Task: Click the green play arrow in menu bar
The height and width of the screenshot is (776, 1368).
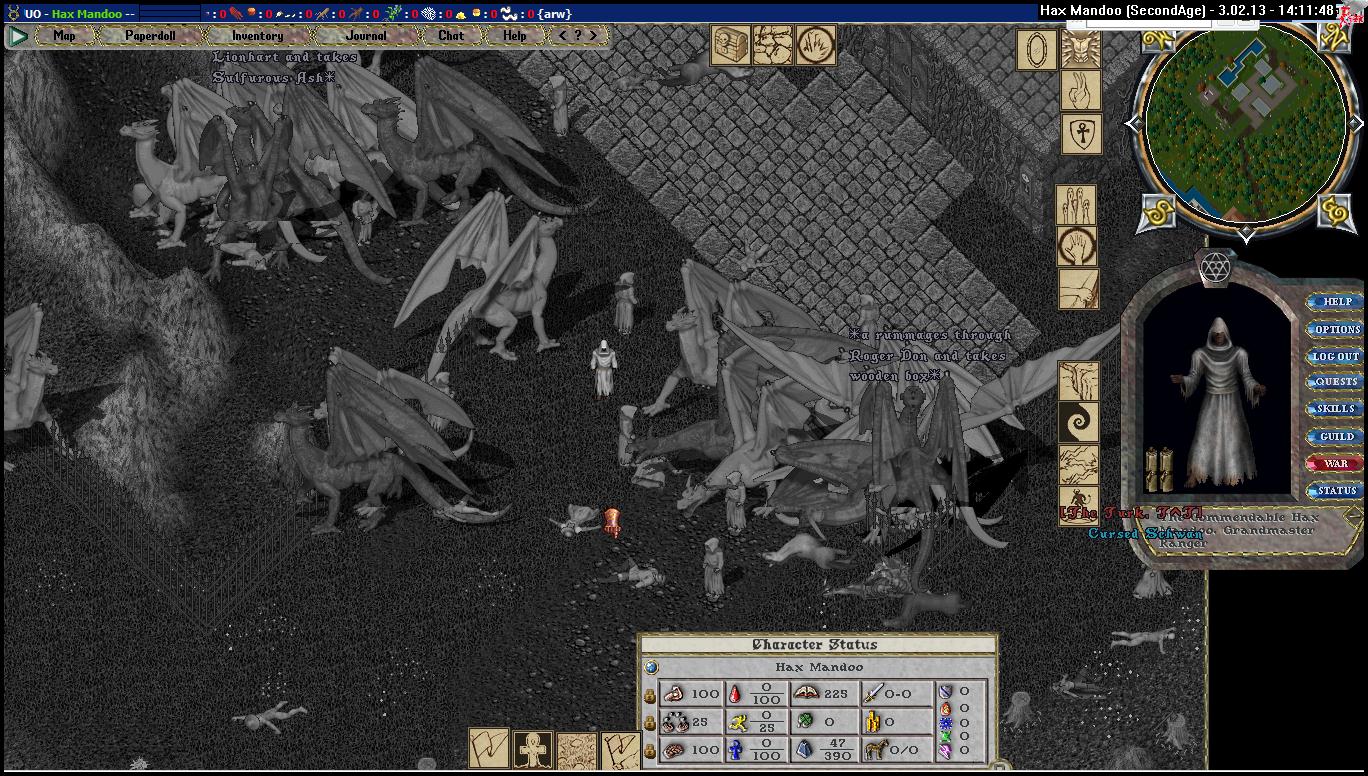Action: (x=18, y=36)
